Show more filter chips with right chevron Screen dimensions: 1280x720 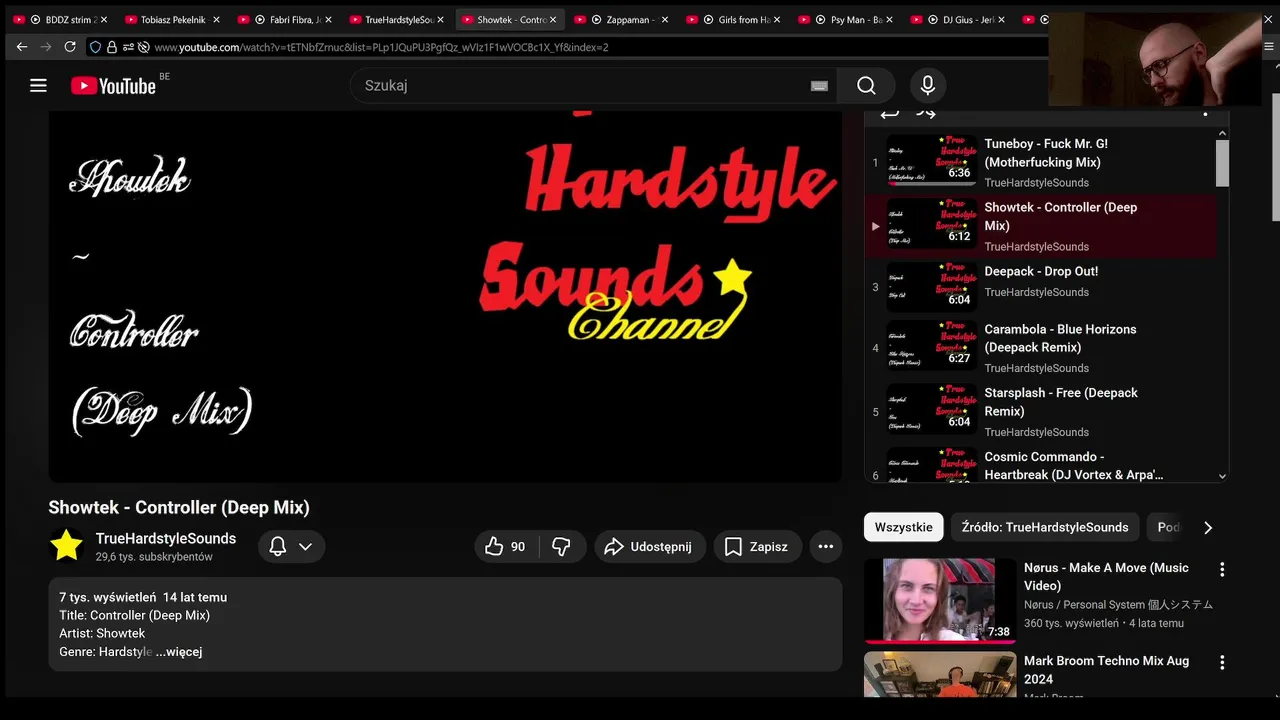click(x=1208, y=528)
